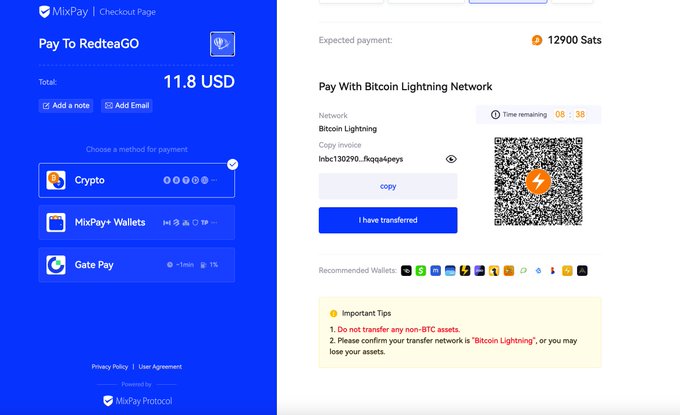Open the Privacy Policy link
The width and height of the screenshot is (680, 415).
pyautogui.click(x=110, y=367)
